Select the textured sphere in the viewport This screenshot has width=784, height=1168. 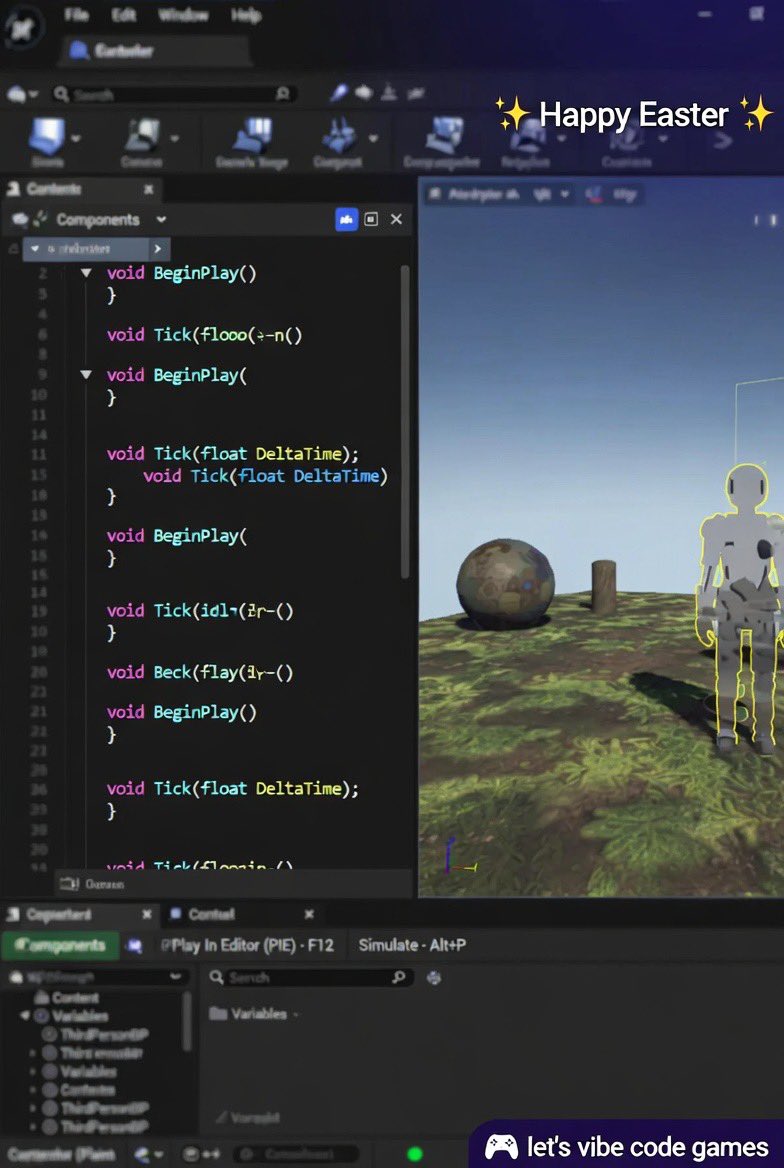coord(505,583)
